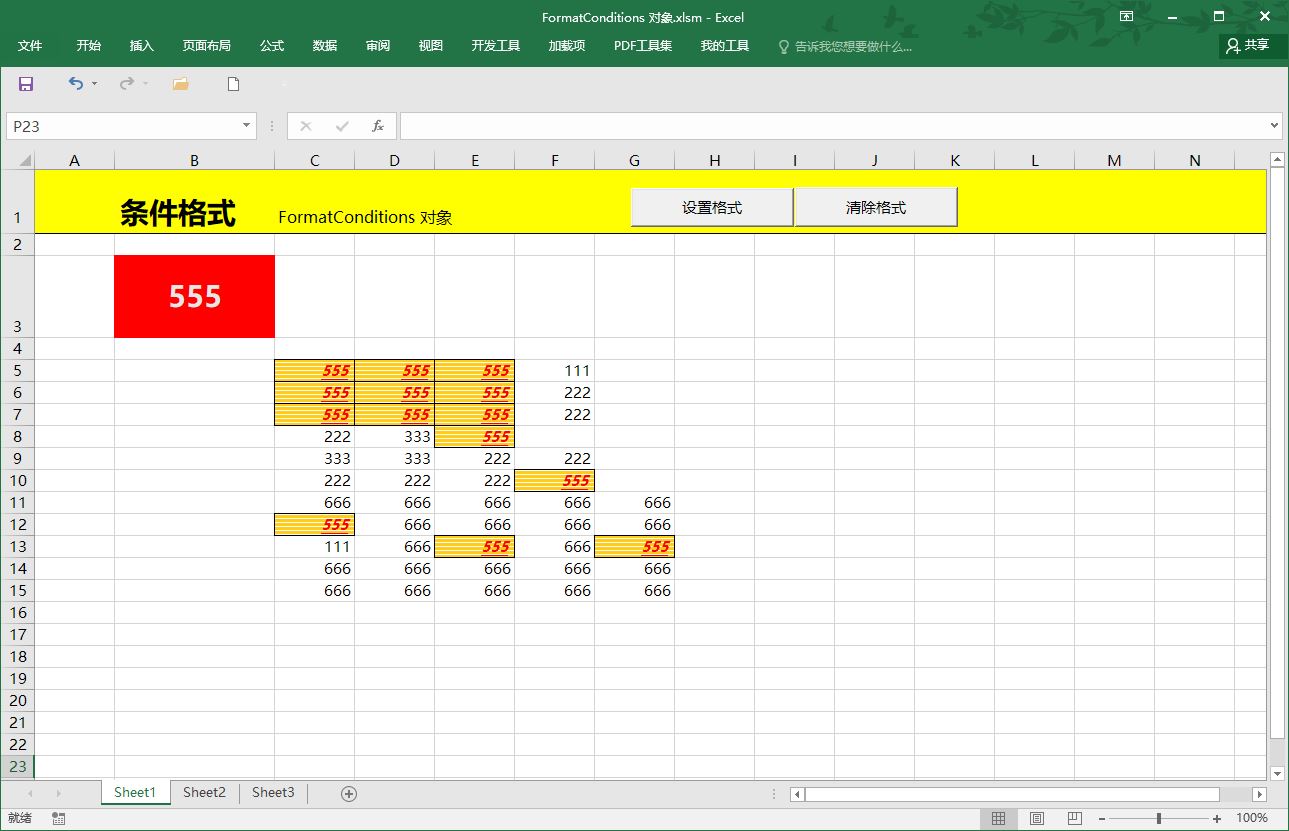Open the 我的工具 ribbon tab
Screen dimensions: 1289x831
pos(725,46)
